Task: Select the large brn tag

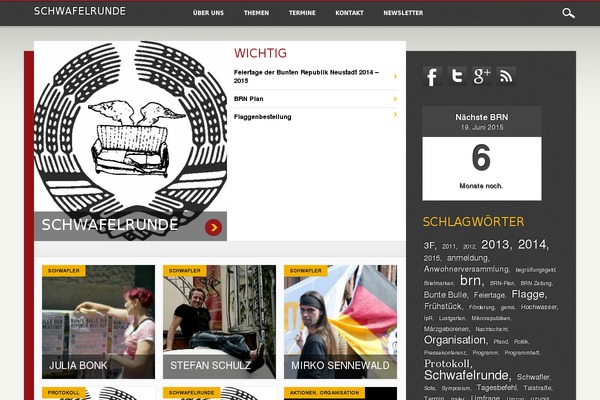Action: click(x=472, y=281)
